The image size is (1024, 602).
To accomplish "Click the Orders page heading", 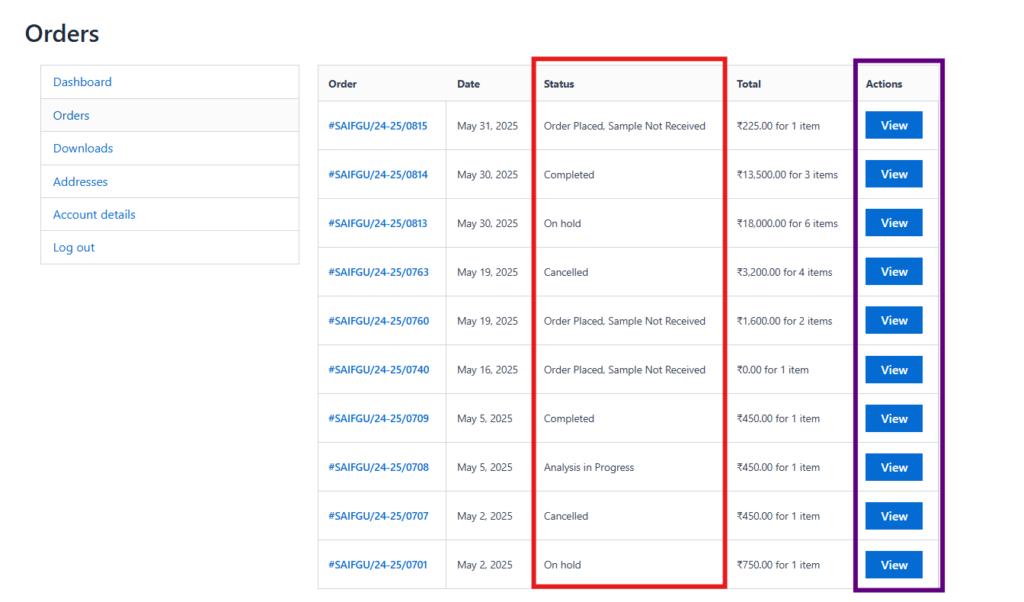I will pyautogui.click(x=62, y=33).
